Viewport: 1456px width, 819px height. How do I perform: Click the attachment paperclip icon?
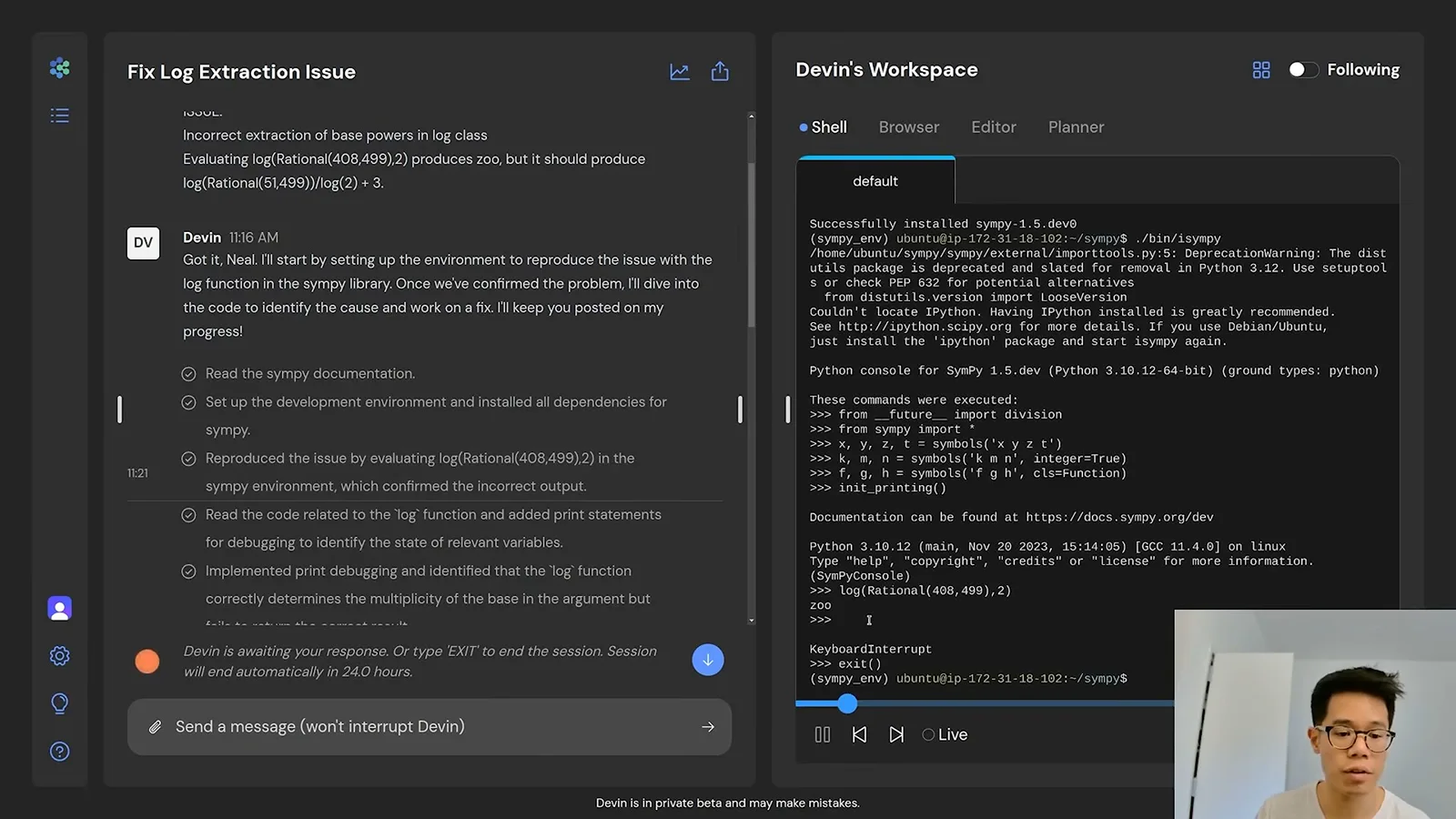point(156,727)
